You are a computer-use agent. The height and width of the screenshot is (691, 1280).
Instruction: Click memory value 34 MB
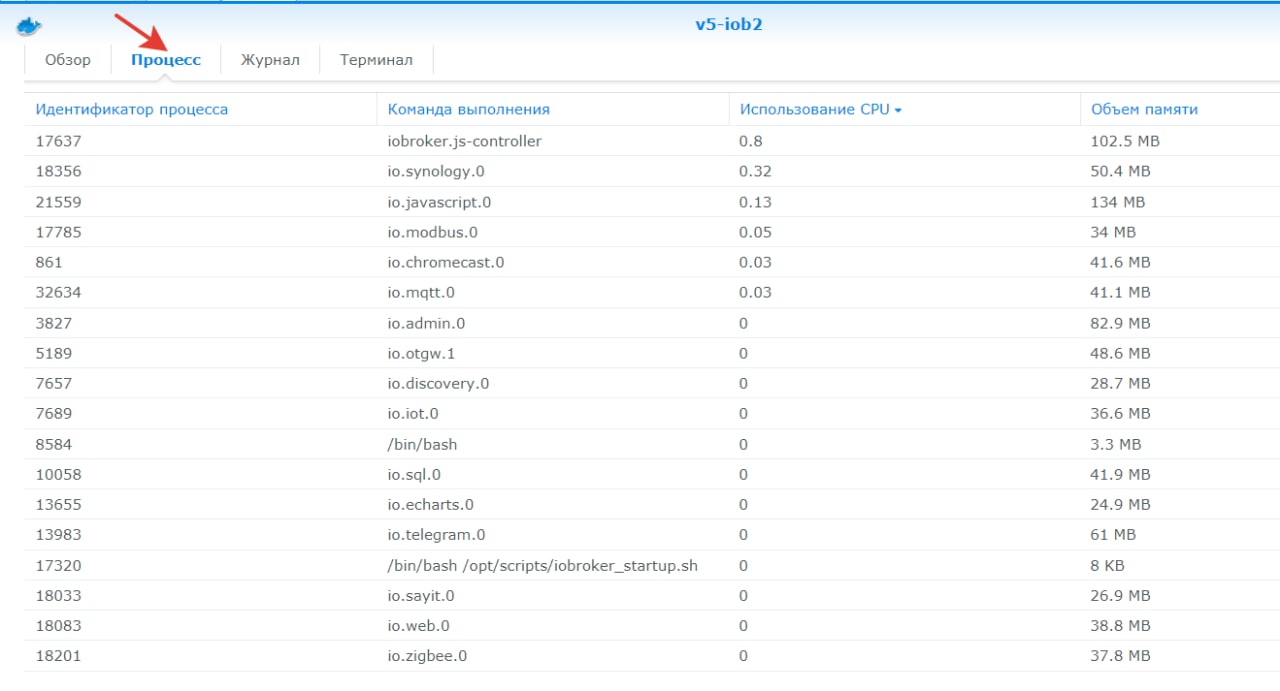point(1113,232)
